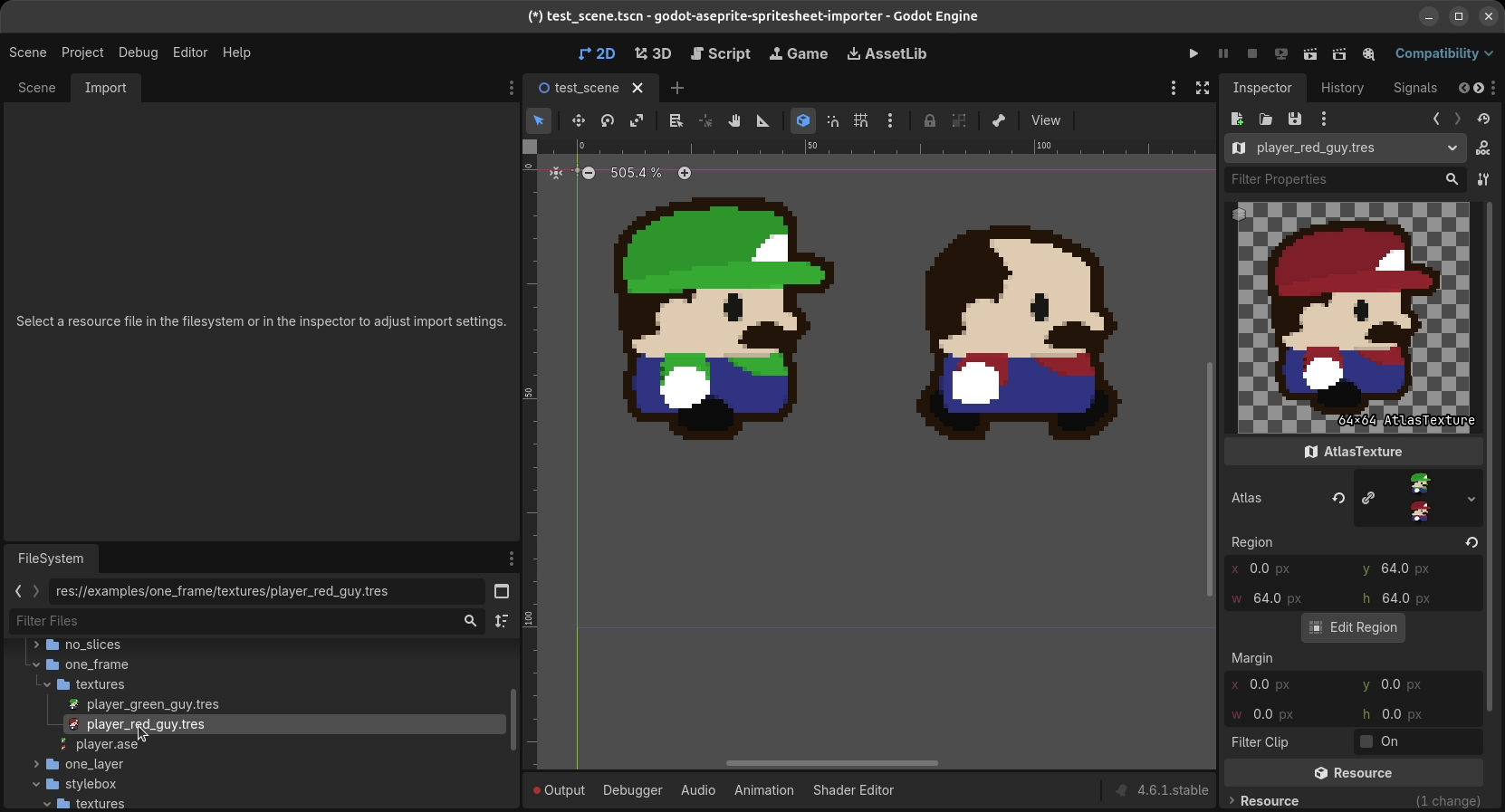The image size is (1505, 812).
Task: Zoom in with the plus button
Action: (685, 173)
